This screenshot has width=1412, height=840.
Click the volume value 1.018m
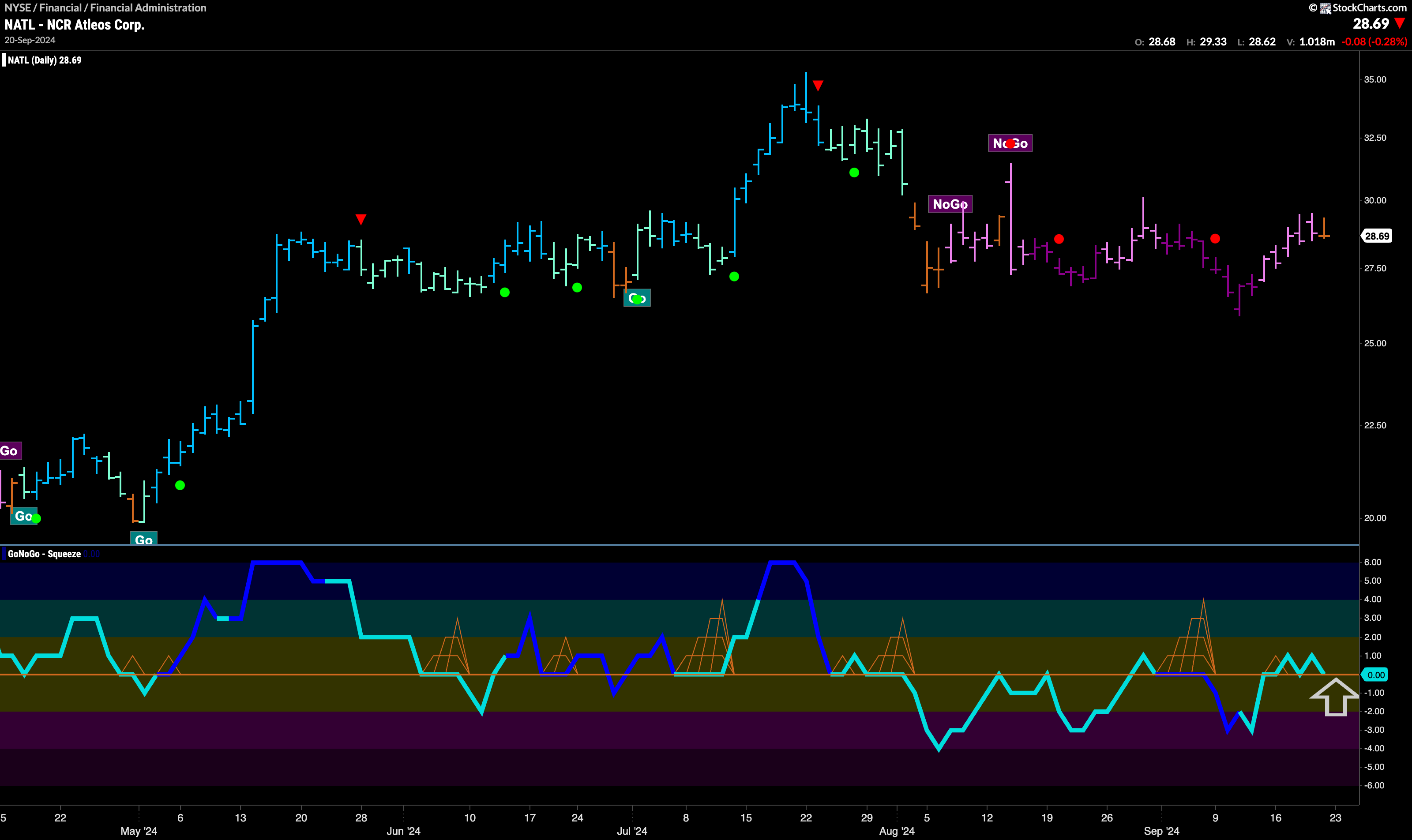point(1317,42)
